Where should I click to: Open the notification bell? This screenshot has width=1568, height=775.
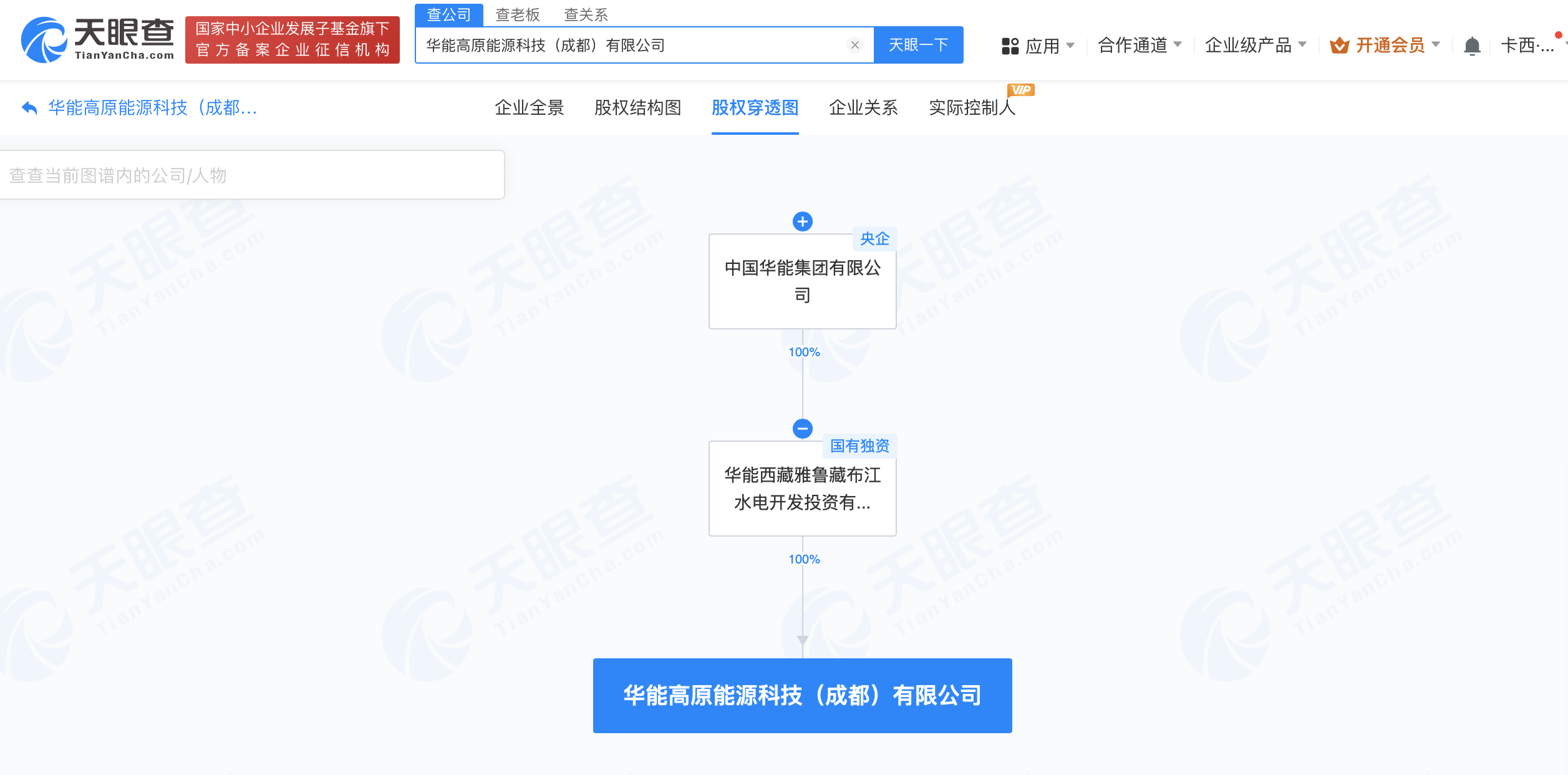1472,45
